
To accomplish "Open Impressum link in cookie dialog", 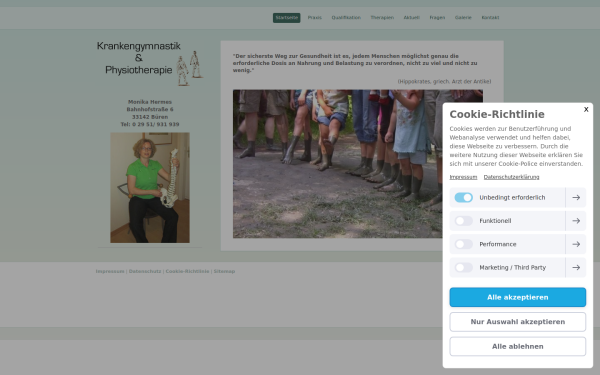I will click(463, 177).
